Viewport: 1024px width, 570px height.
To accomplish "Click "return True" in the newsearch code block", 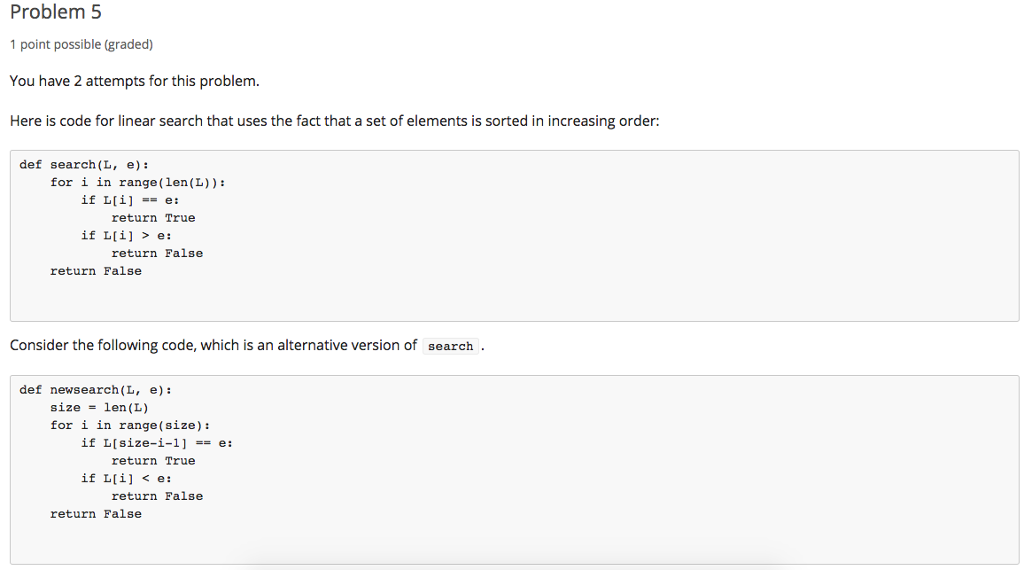I will click(x=153, y=461).
